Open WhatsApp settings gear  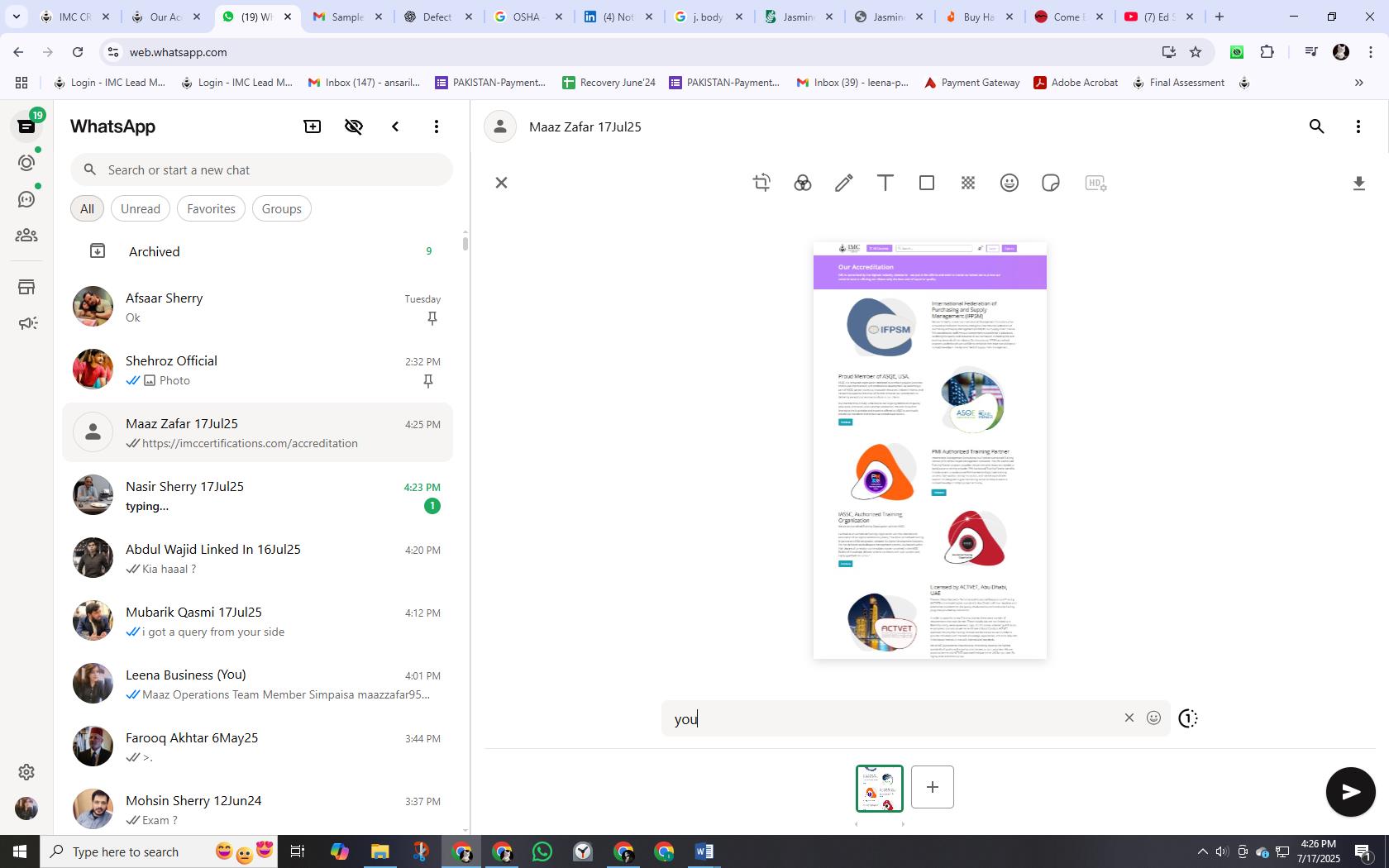[x=26, y=771]
